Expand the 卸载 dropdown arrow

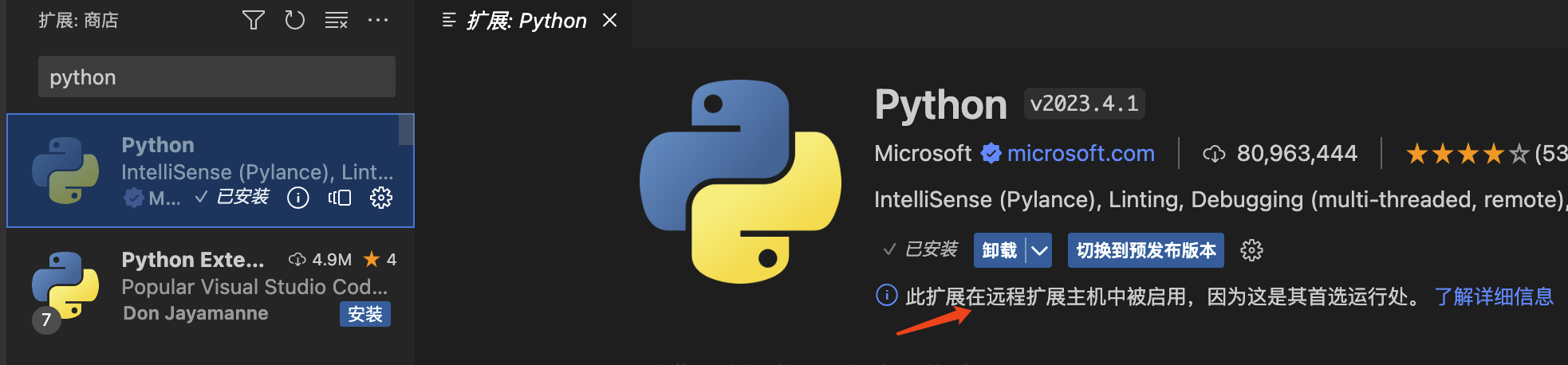pyautogui.click(x=1039, y=250)
